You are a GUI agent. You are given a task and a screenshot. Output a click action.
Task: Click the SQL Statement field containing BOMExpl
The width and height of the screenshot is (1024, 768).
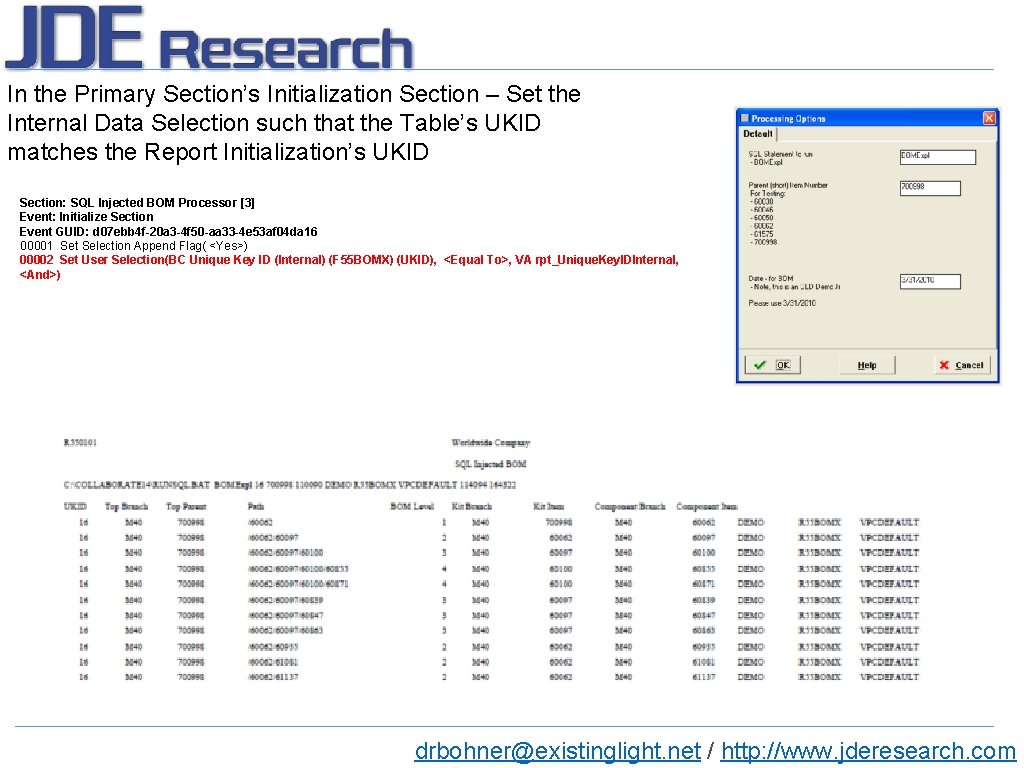pos(937,157)
